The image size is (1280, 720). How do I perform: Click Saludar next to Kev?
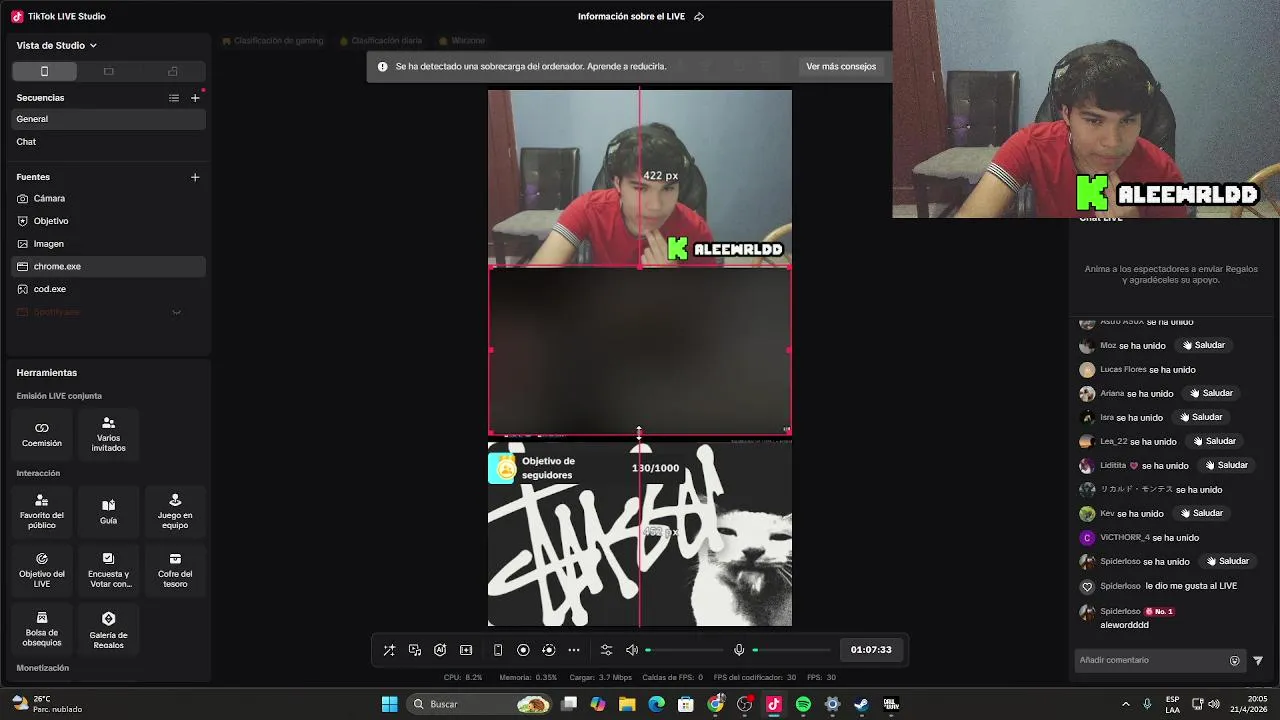(x=1201, y=513)
